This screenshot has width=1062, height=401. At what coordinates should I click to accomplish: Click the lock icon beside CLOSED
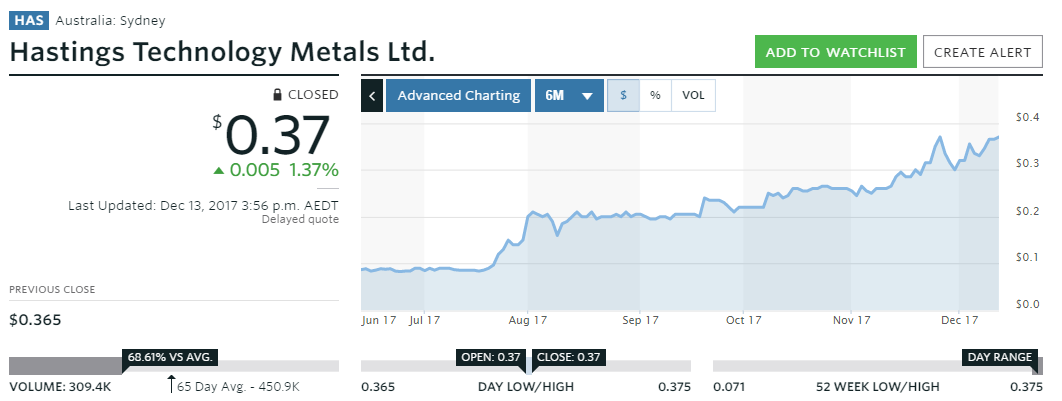278,95
